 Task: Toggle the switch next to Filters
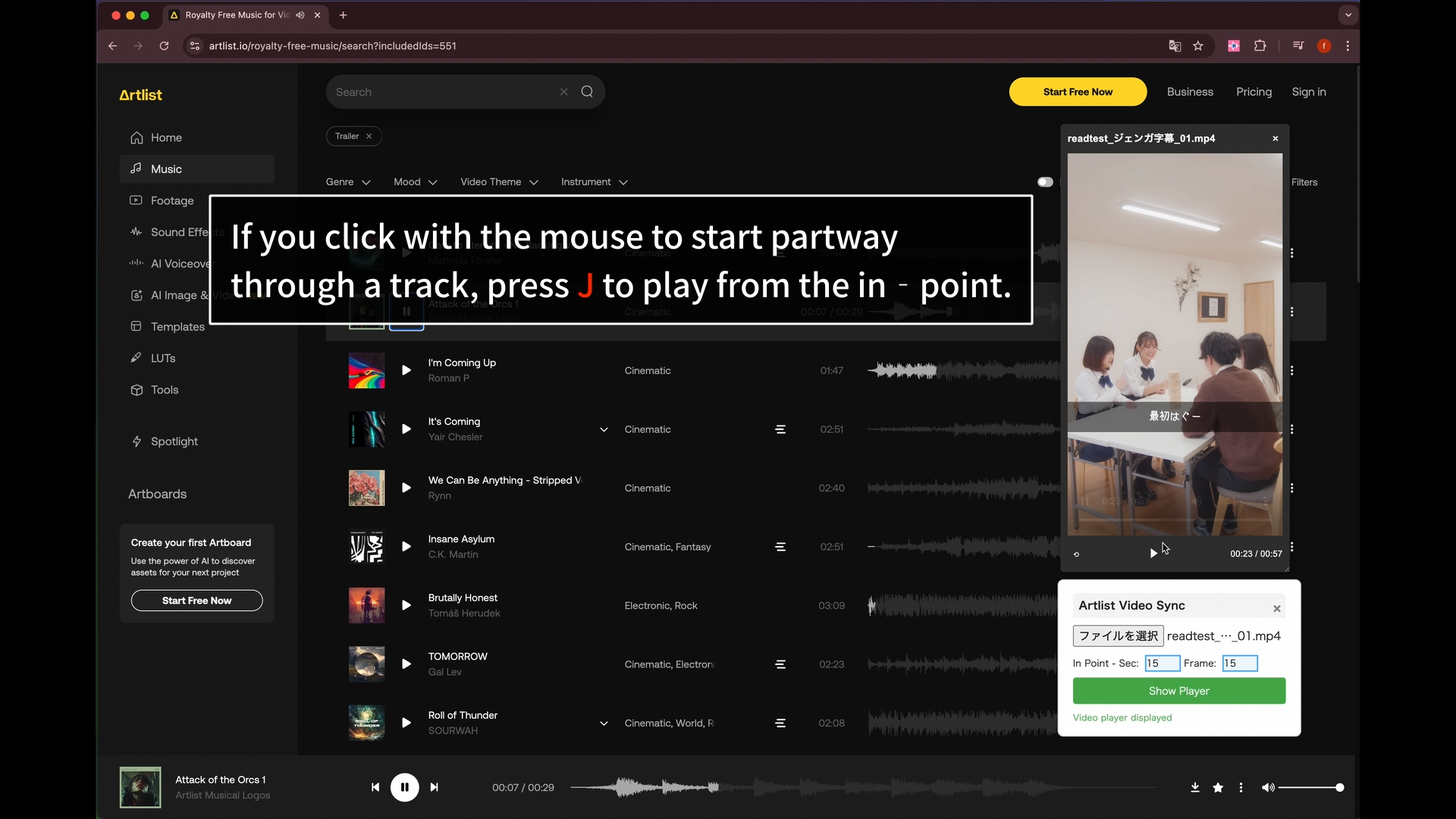[x=1045, y=182]
